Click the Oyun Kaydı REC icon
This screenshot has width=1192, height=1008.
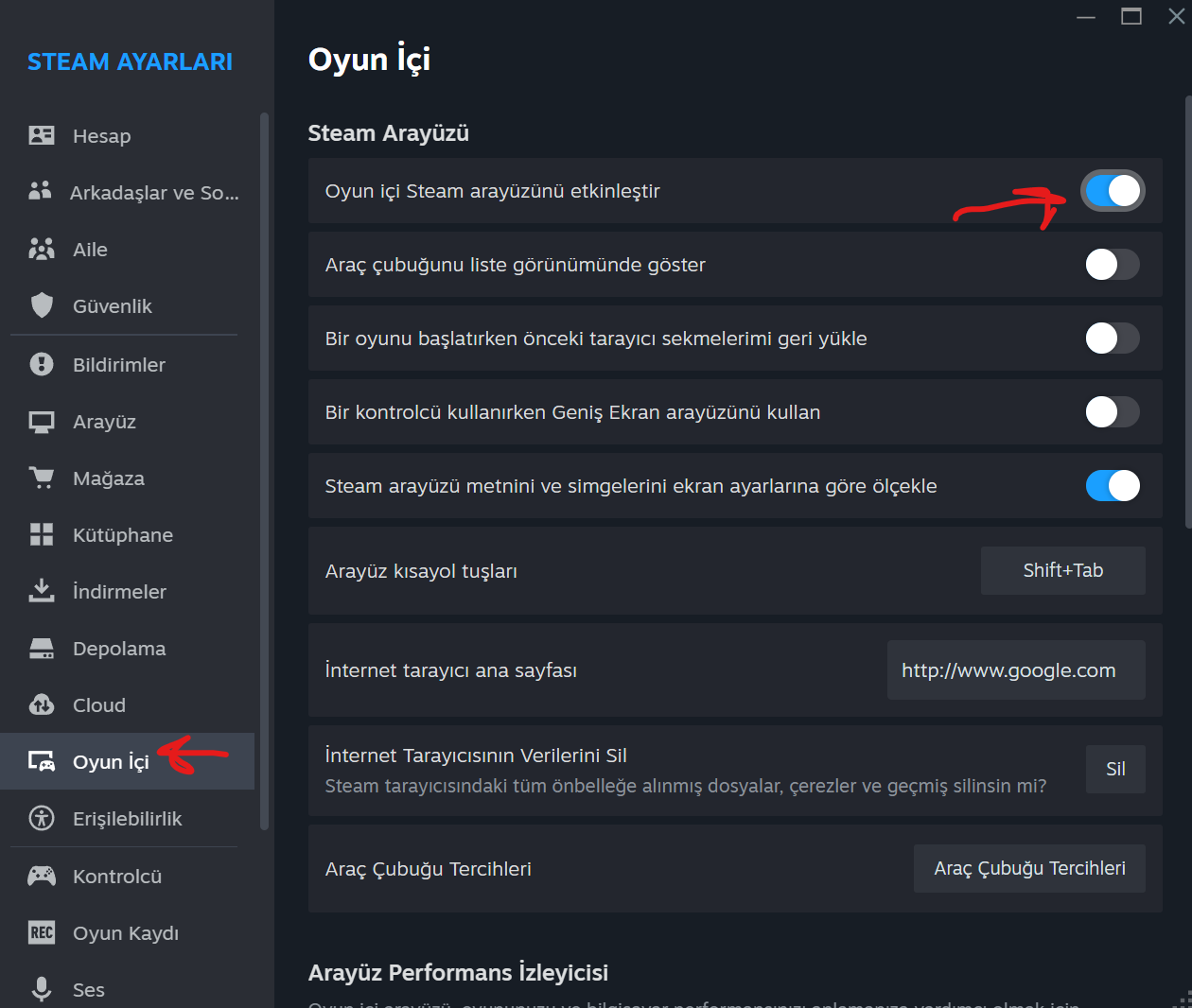tap(42, 932)
